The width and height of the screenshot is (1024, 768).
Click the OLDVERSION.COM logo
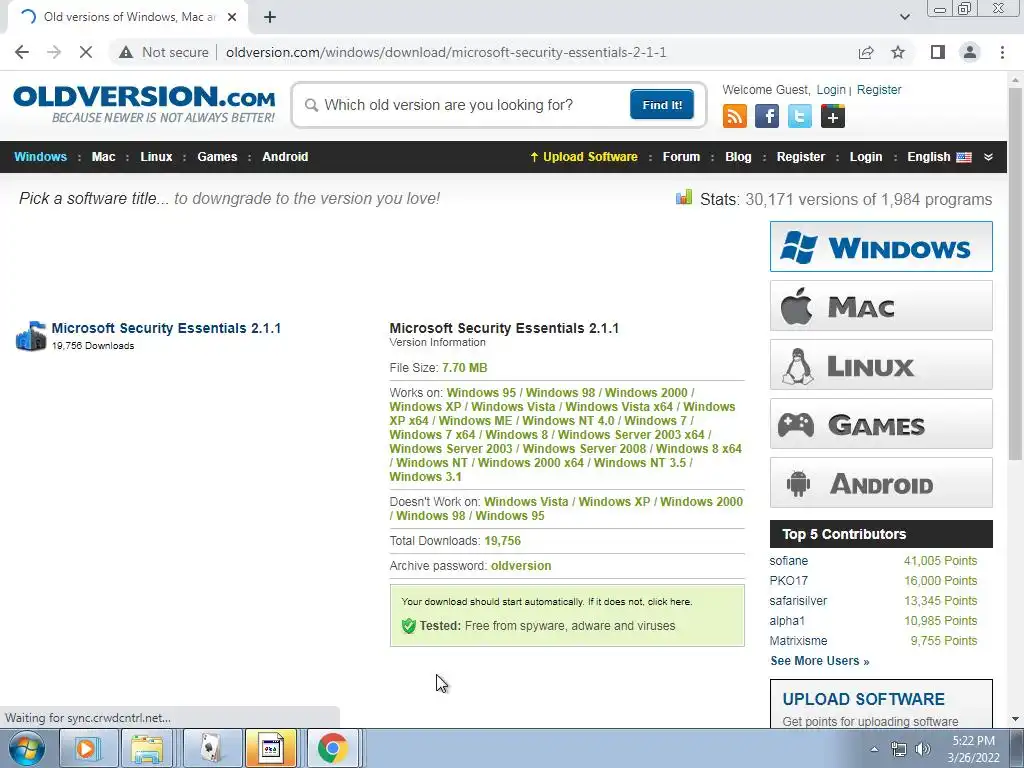pyautogui.click(x=144, y=103)
